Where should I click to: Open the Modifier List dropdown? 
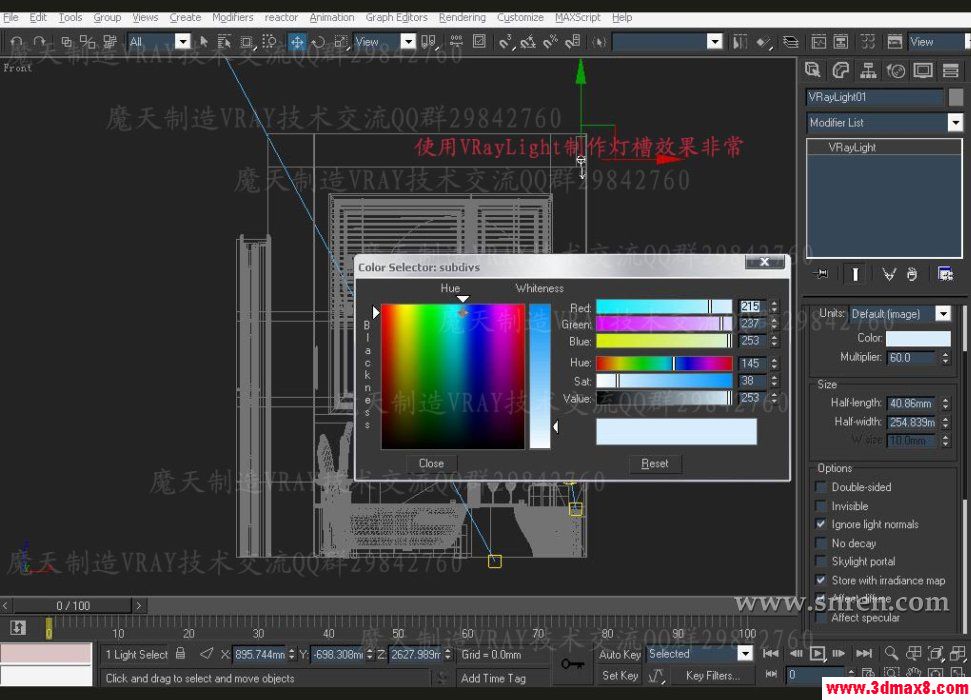click(x=956, y=121)
